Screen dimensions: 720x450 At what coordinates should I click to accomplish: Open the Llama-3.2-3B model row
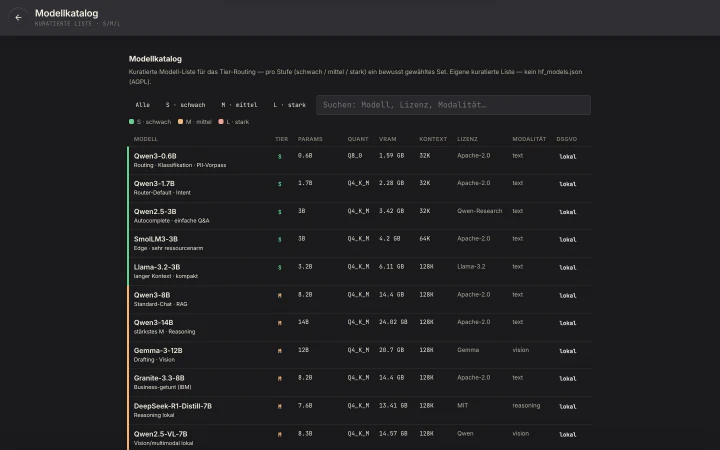360,271
